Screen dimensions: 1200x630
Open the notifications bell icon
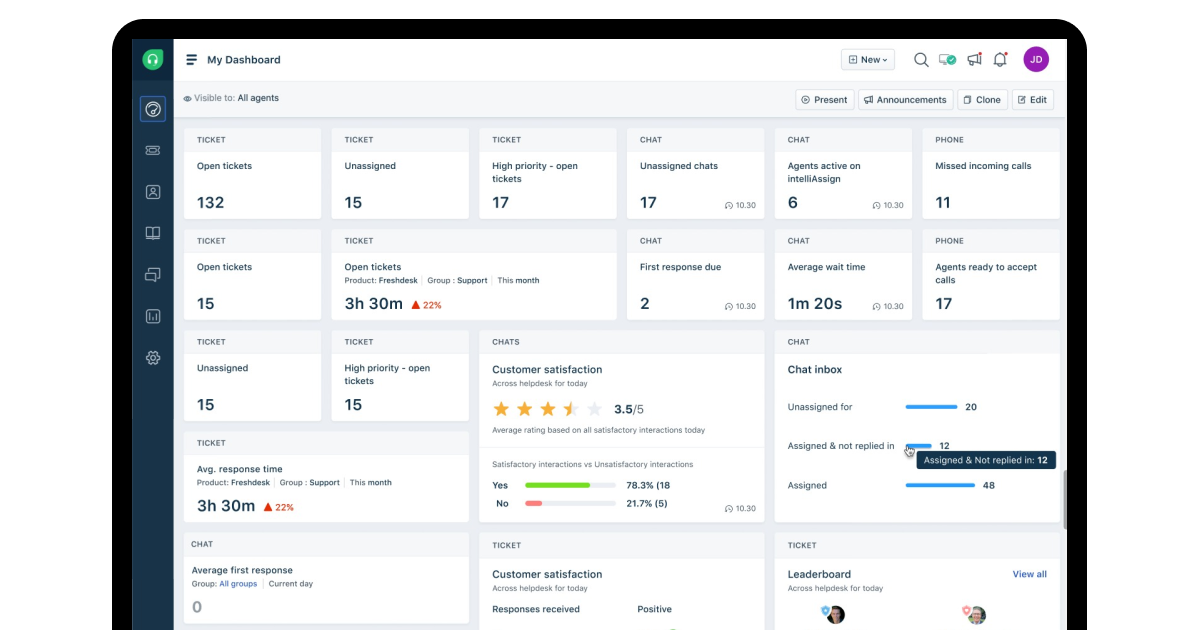(x=999, y=59)
